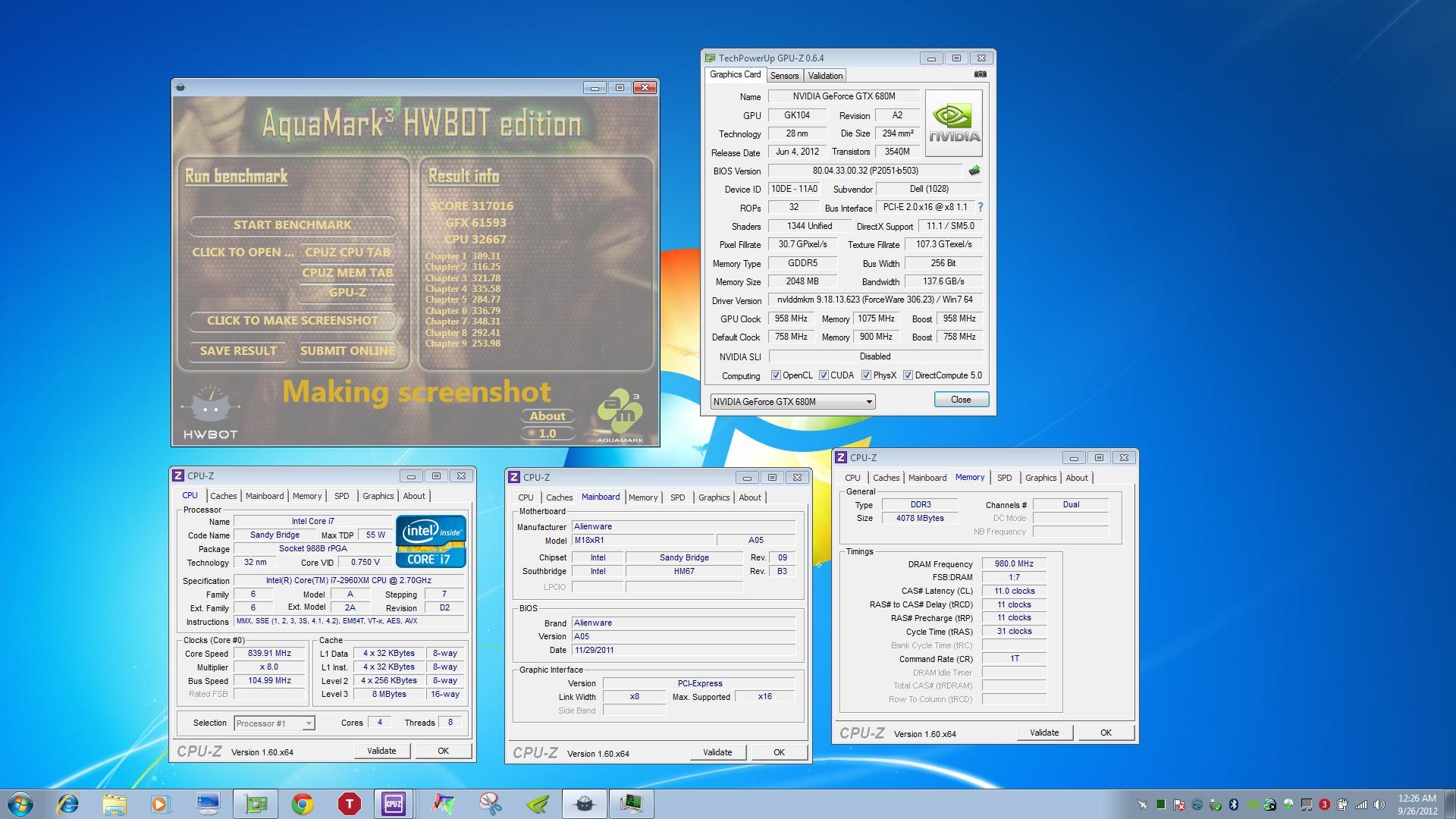Launch Google Chrome from the taskbar

pyautogui.click(x=303, y=804)
